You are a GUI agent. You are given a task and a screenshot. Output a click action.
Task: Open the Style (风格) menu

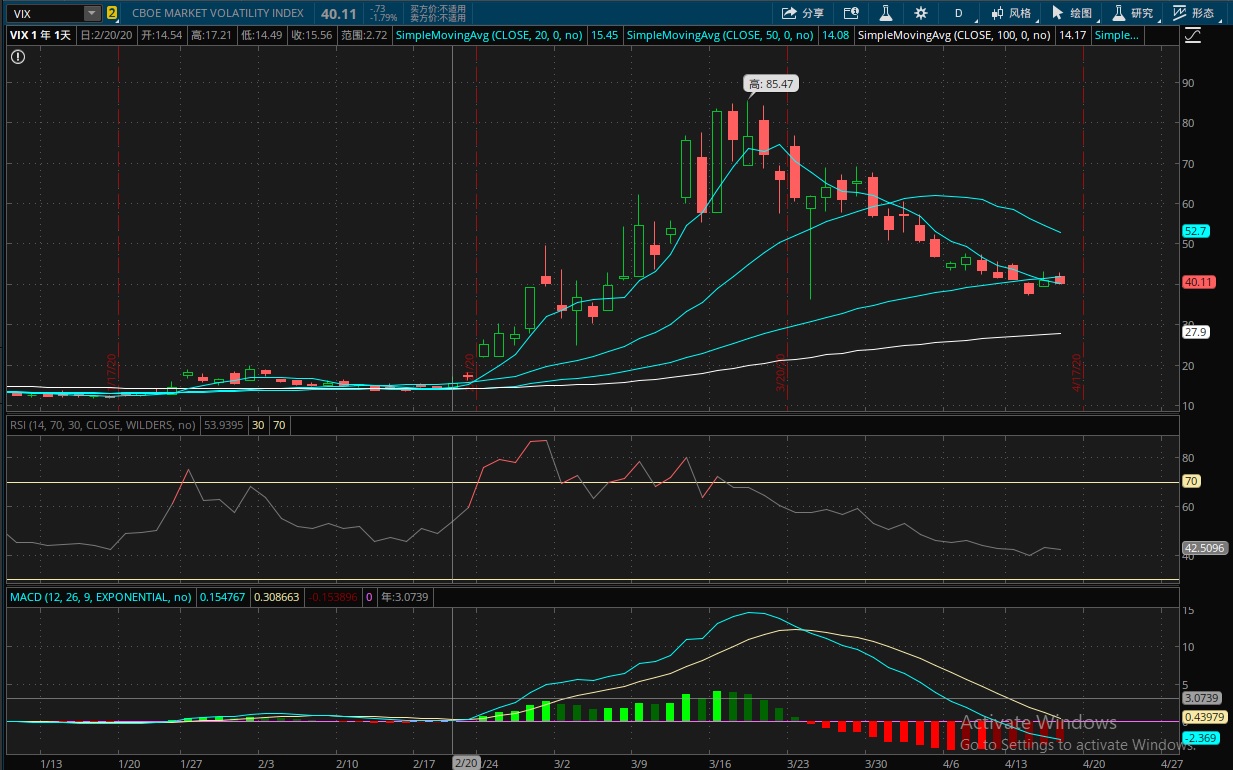pyautogui.click(x=1011, y=13)
